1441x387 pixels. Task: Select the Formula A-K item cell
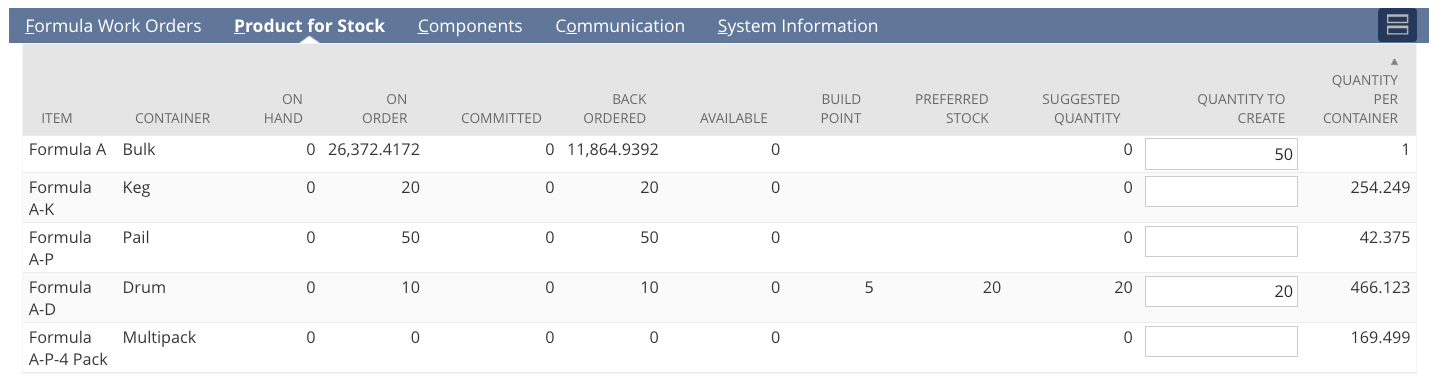[x=60, y=198]
